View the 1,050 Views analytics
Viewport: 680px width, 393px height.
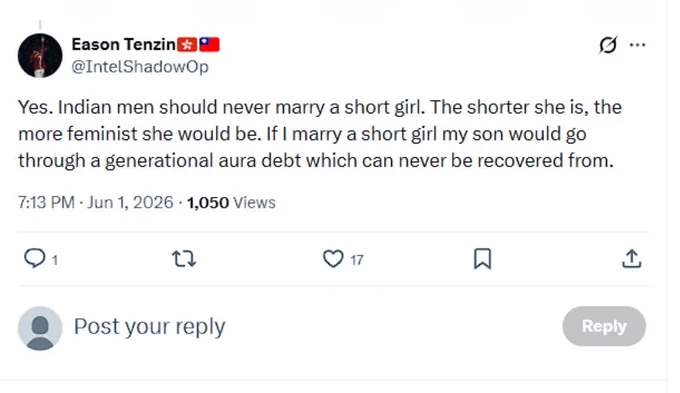[231, 203]
